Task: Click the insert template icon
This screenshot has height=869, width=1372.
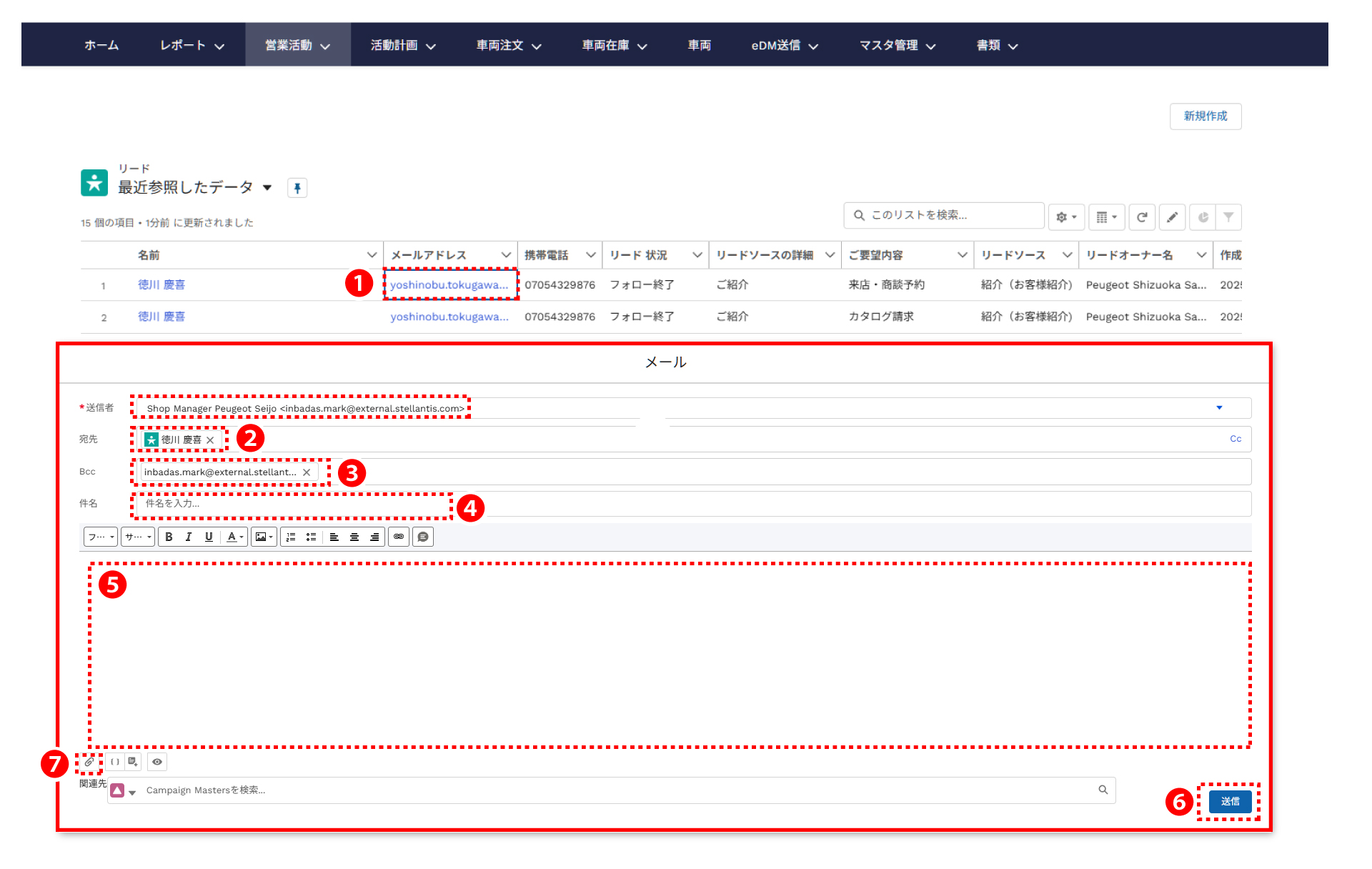Action: pos(133,762)
